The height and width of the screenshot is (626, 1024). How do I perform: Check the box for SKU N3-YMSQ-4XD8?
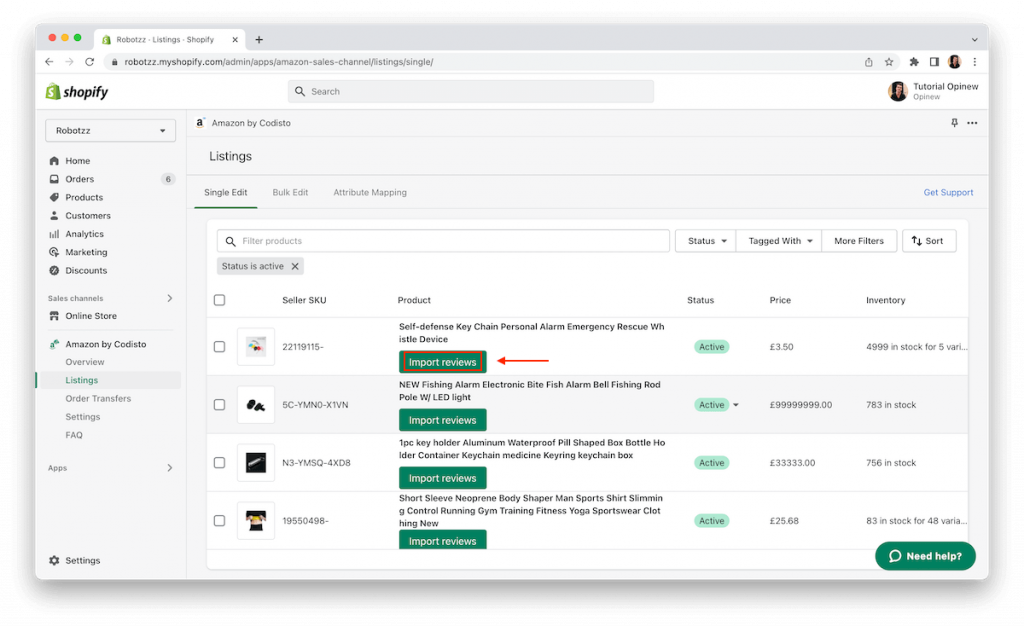coord(219,463)
